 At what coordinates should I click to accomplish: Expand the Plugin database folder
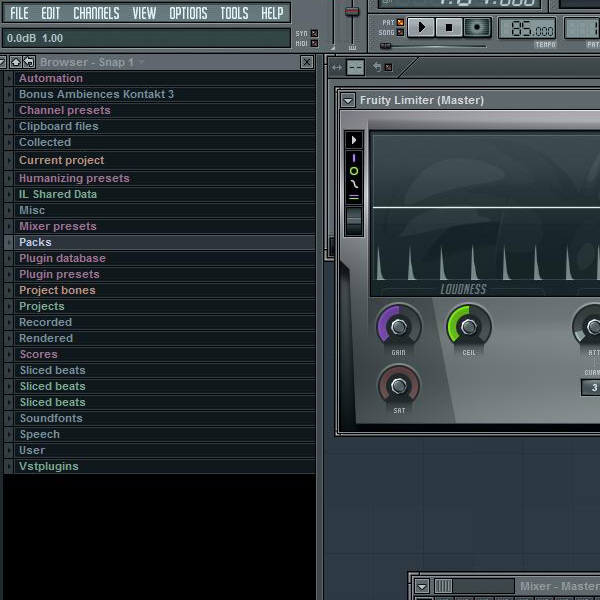click(x=8, y=258)
